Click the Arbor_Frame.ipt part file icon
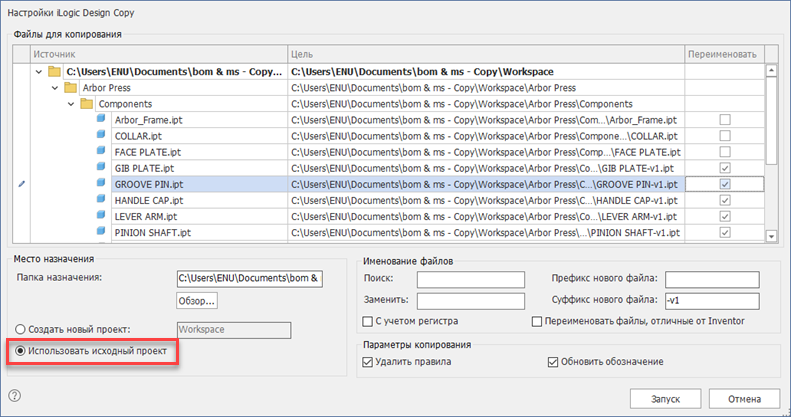The width and height of the screenshot is (791, 417). click(x=101, y=119)
